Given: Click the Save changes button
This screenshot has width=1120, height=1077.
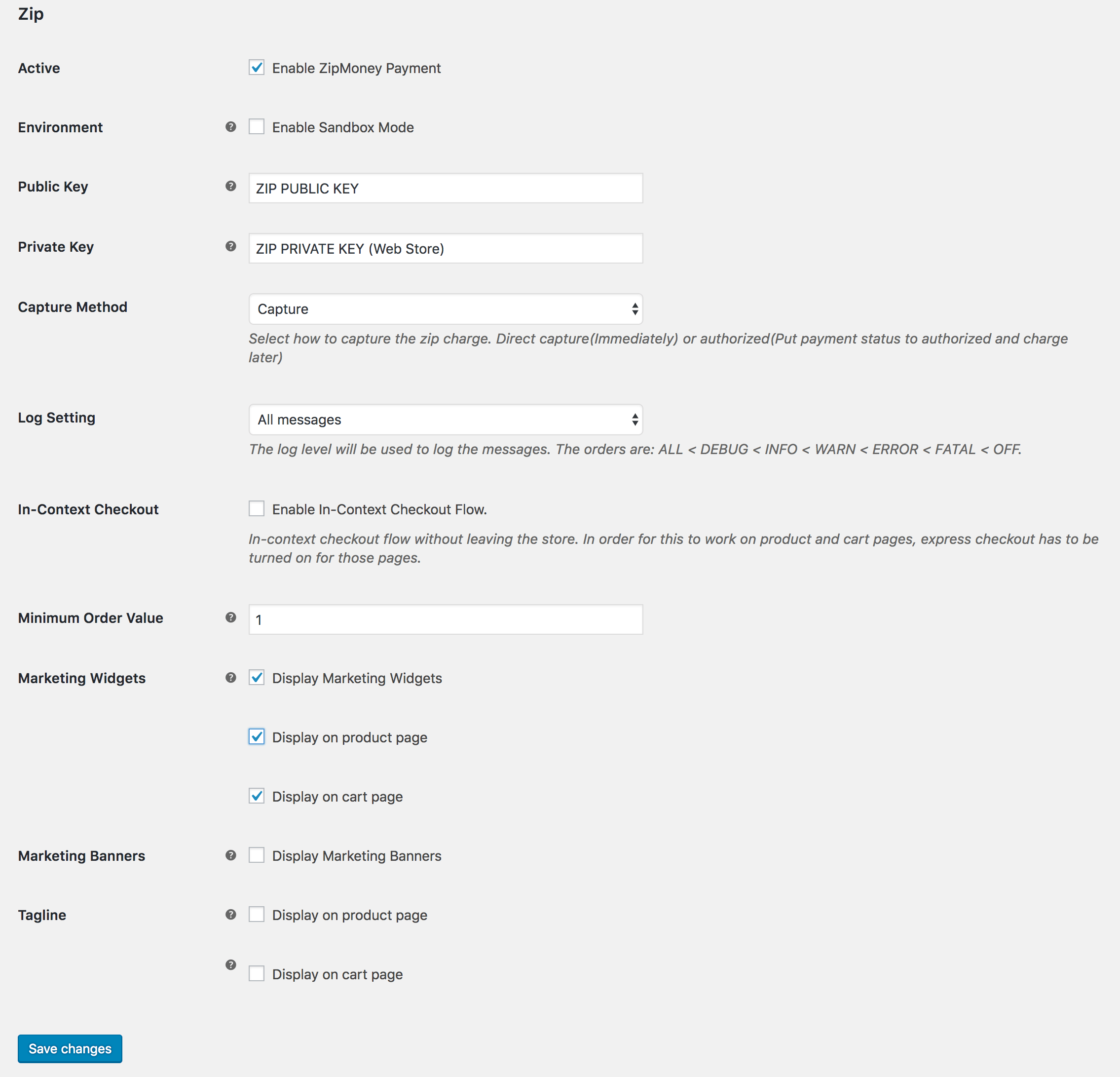Looking at the screenshot, I should click(x=70, y=1049).
